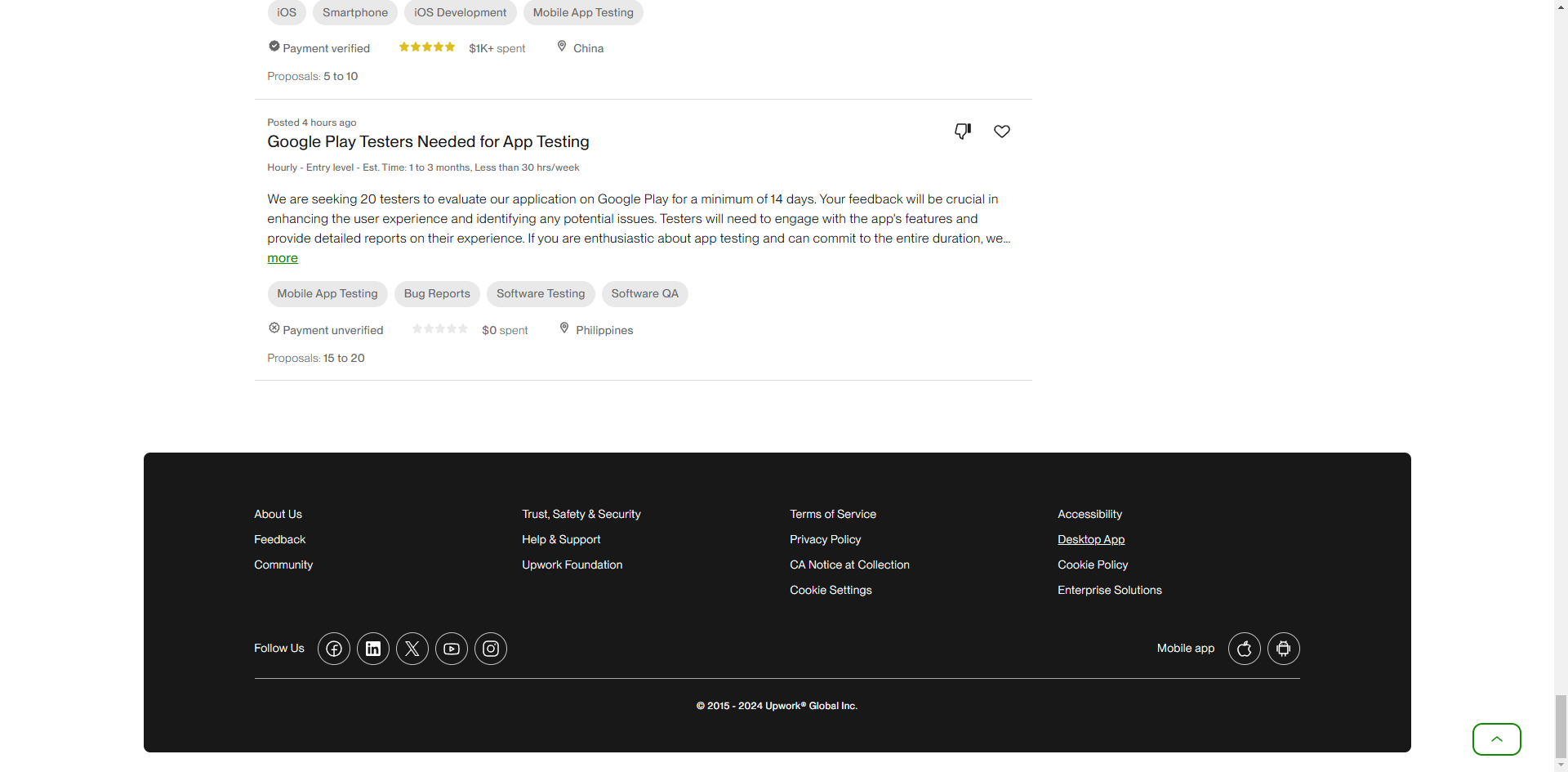Click the '$0 spent' text

click(505, 331)
